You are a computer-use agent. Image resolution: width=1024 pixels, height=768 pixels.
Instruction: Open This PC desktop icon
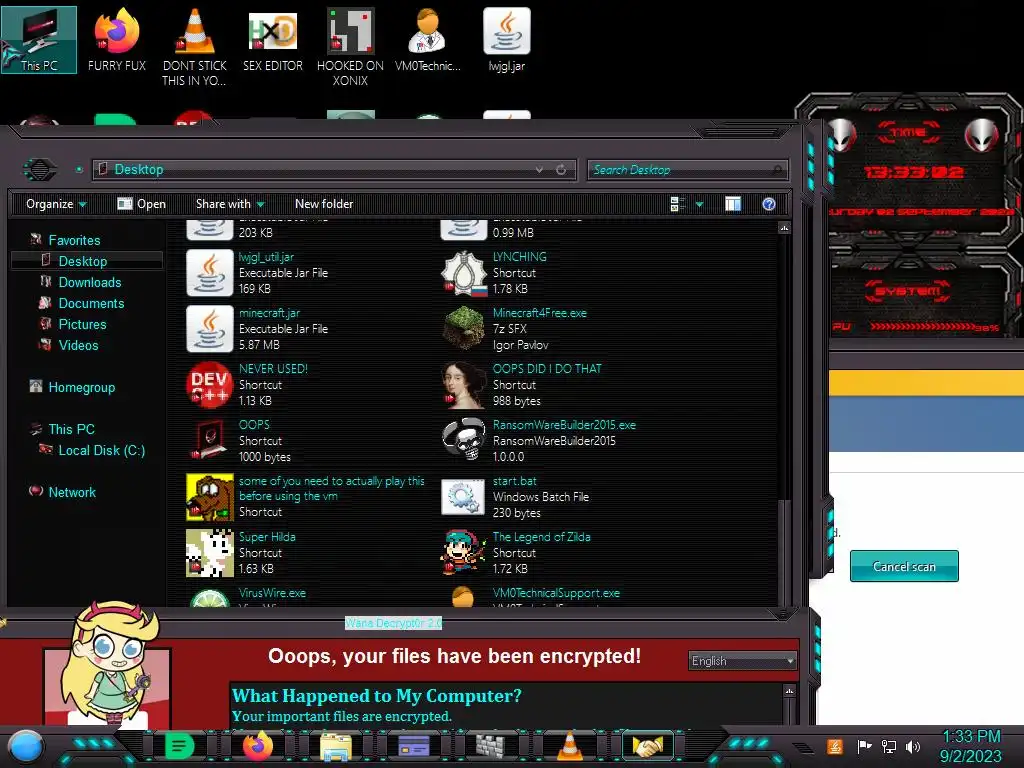[39, 40]
